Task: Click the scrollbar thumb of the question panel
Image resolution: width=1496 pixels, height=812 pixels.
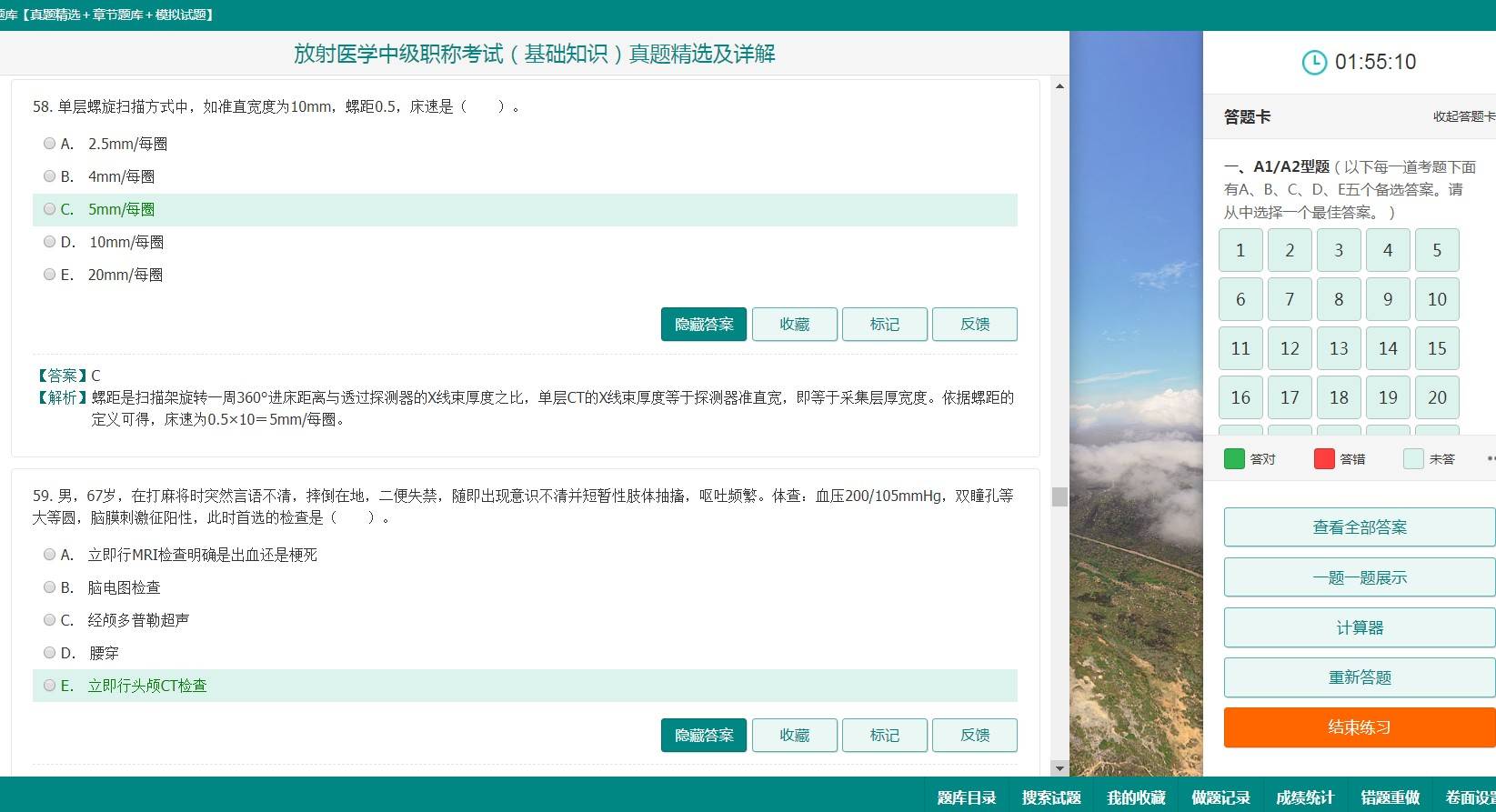Action: (1059, 496)
